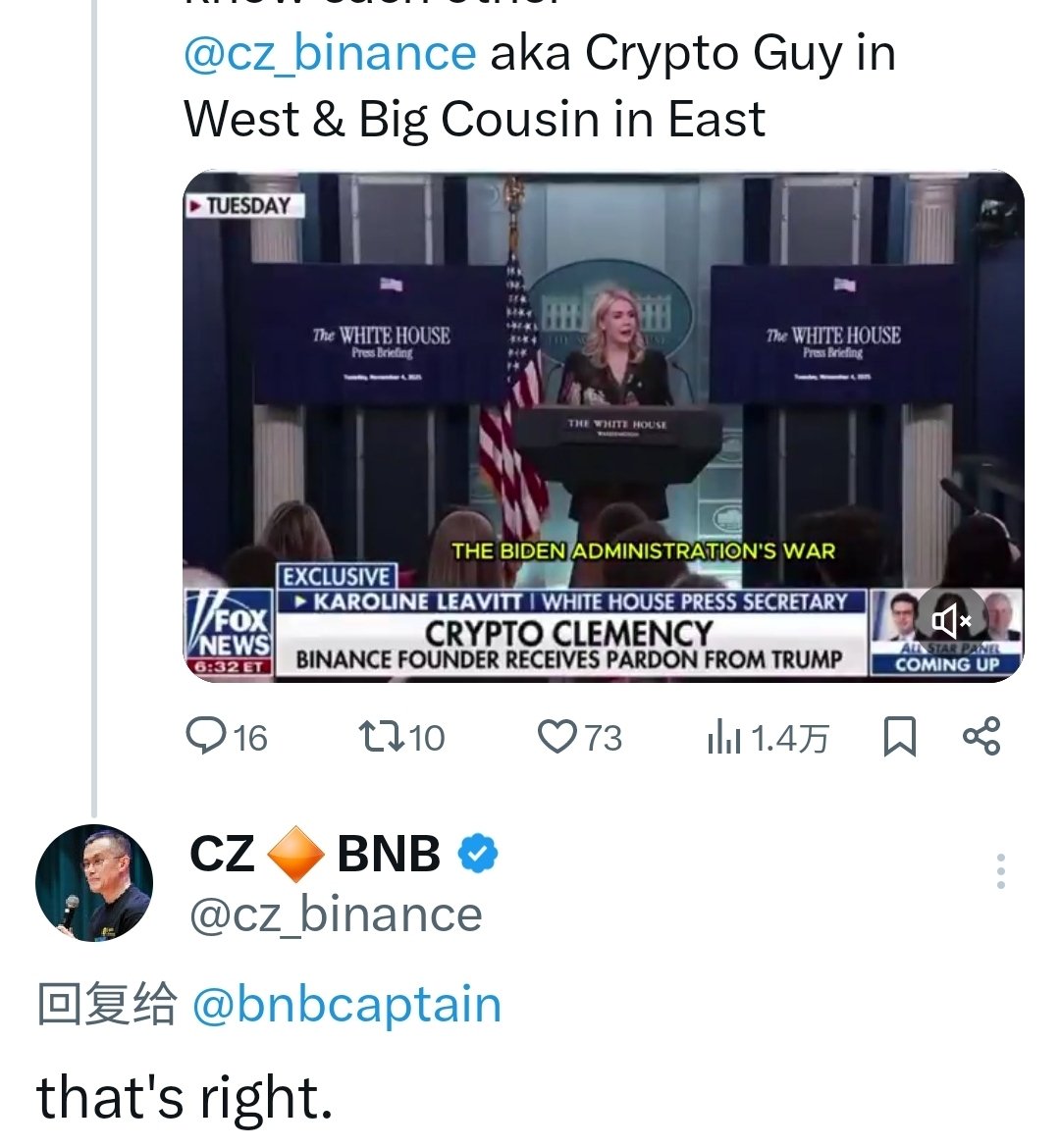Tap the blue verified checkmark badge

[x=478, y=854]
